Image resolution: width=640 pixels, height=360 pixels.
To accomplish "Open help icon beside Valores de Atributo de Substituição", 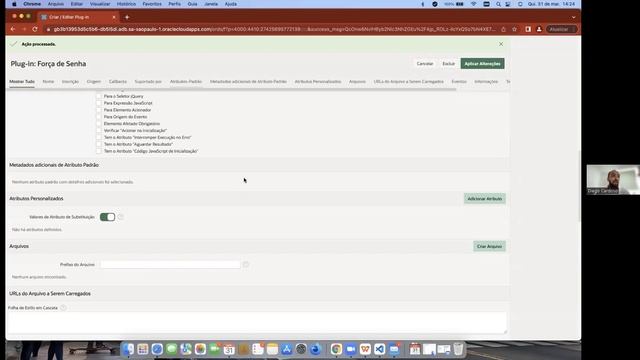I will tap(120, 217).
